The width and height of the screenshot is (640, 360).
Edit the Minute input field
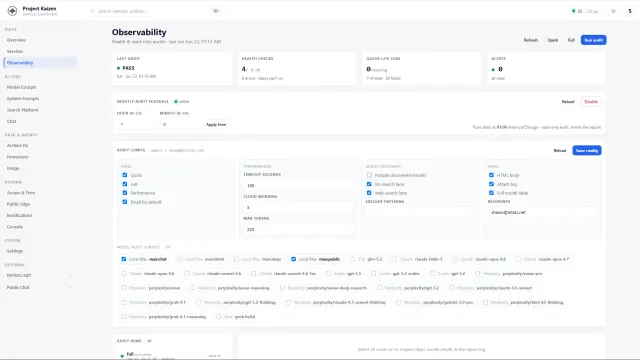(179, 124)
